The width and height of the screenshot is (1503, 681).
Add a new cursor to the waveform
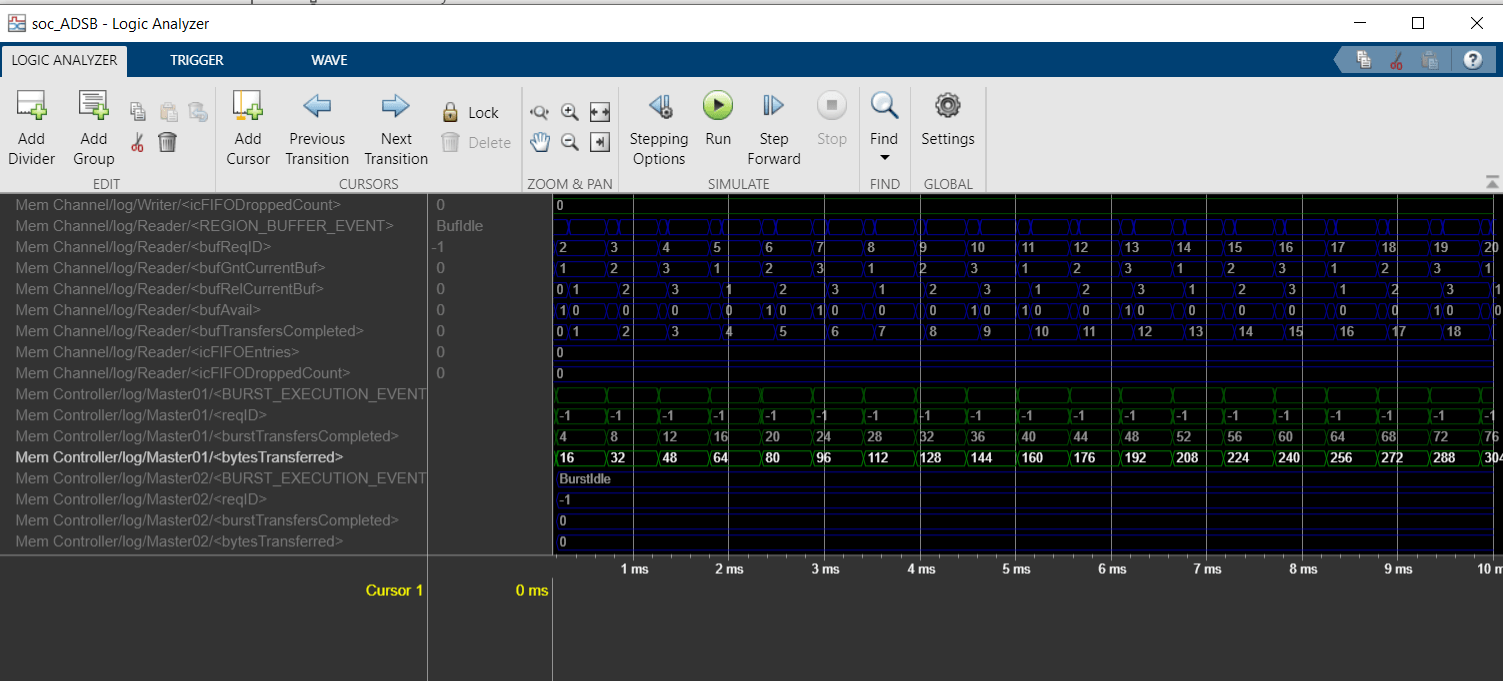(247, 105)
